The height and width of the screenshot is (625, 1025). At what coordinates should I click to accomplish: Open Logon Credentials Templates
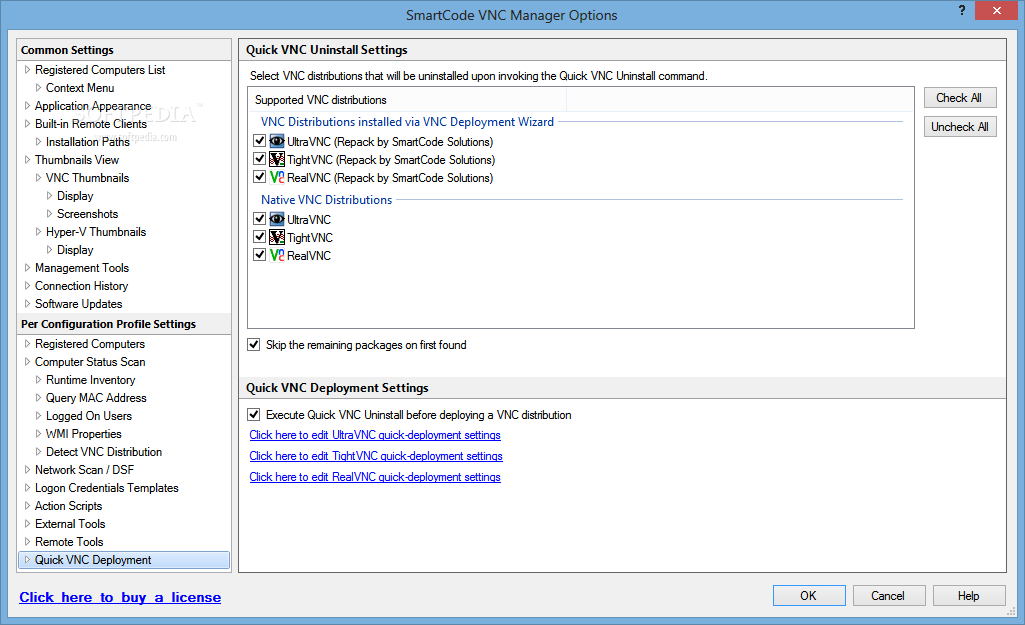pos(107,488)
